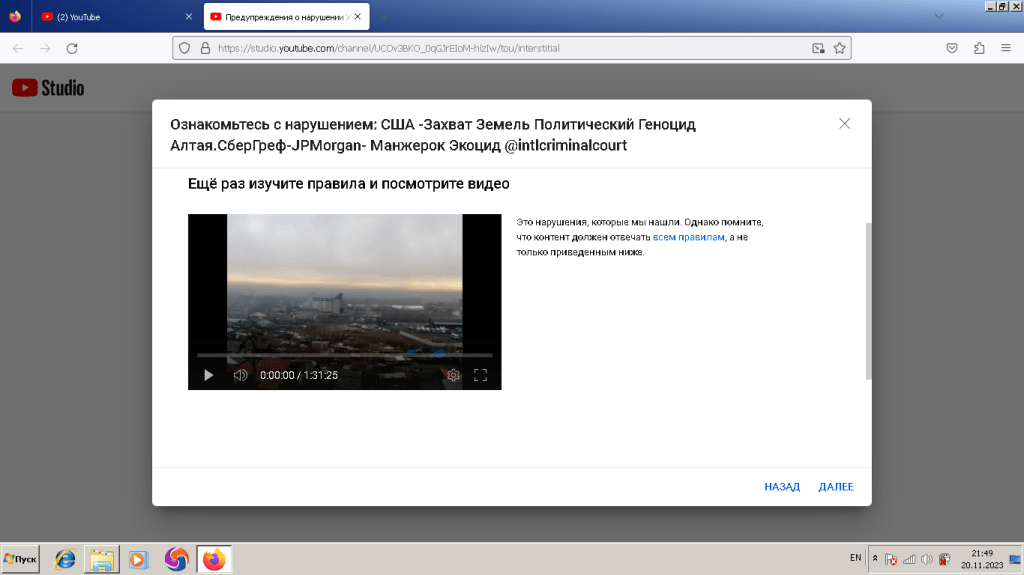
Task: Close the (2) YouTube tab
Action: click(189, 17)
